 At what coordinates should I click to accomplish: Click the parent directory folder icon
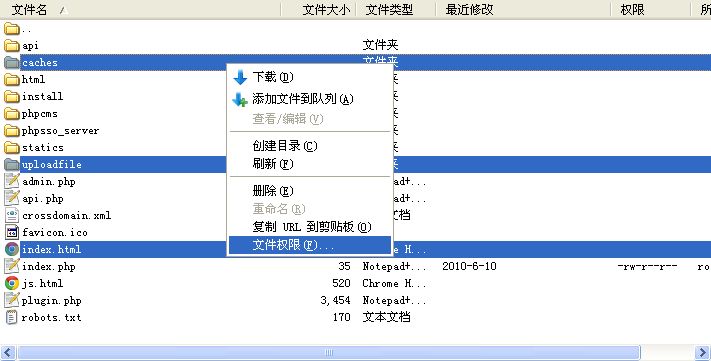(12, 29)
